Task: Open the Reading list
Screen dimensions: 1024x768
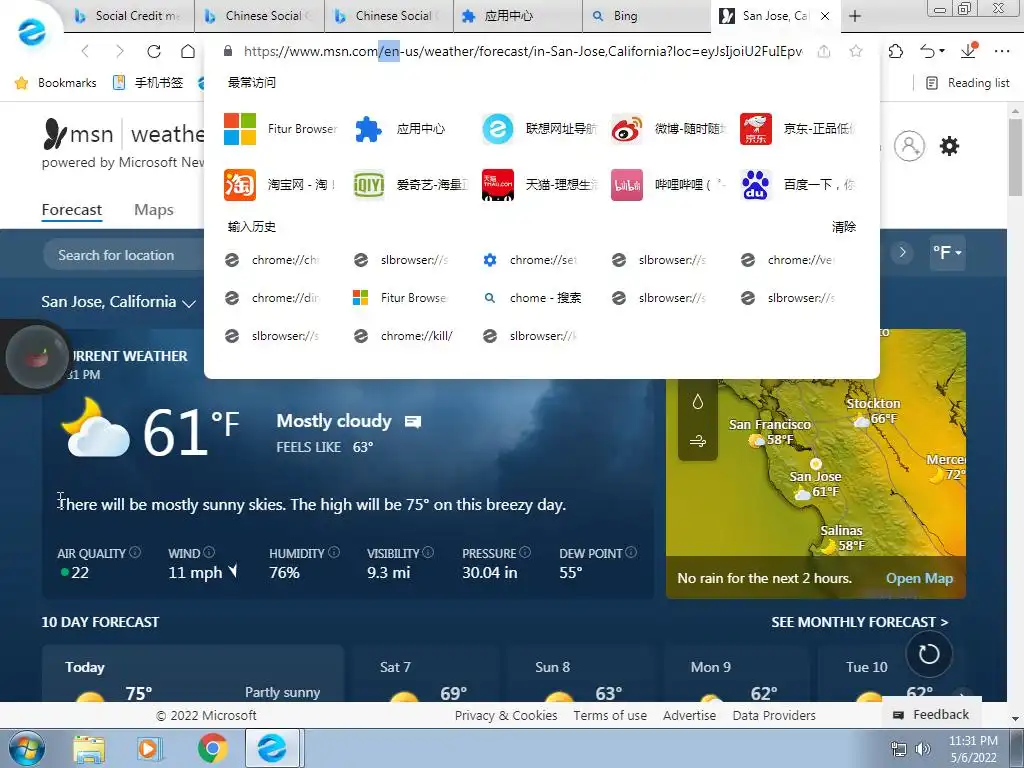Action: (968, 83)
